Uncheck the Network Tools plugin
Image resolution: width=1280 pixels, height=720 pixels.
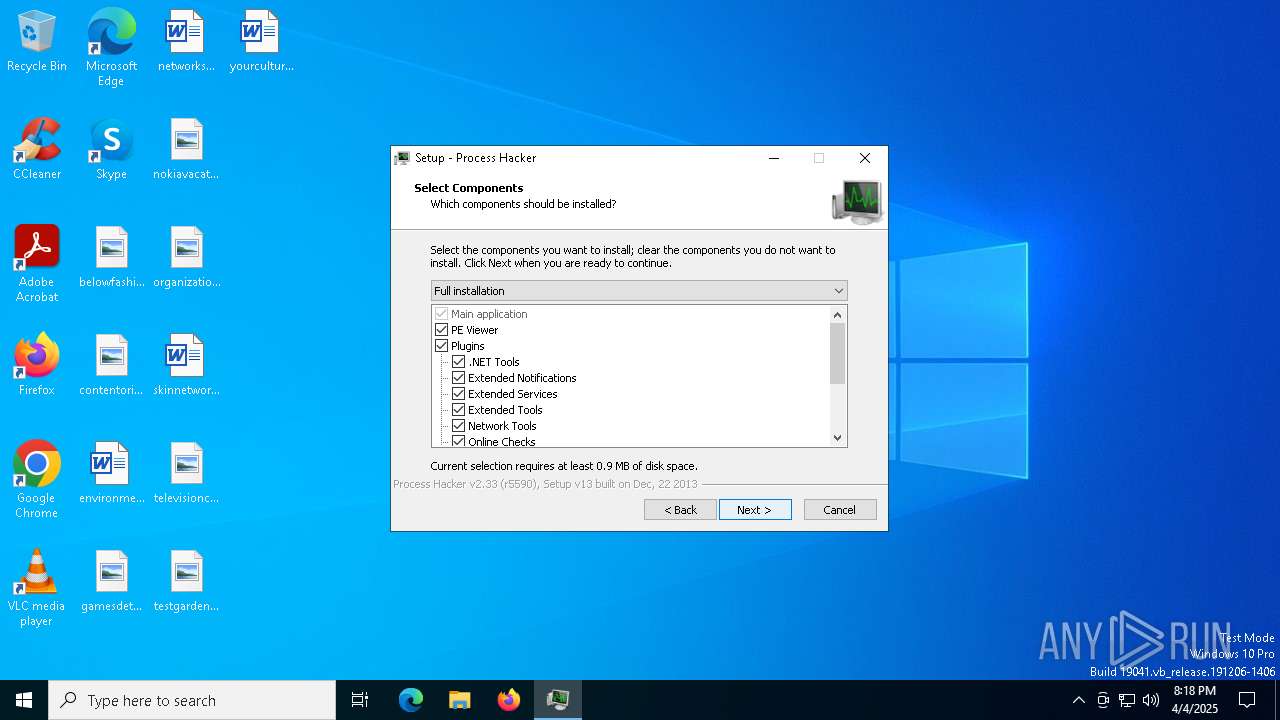pos(458,426)
